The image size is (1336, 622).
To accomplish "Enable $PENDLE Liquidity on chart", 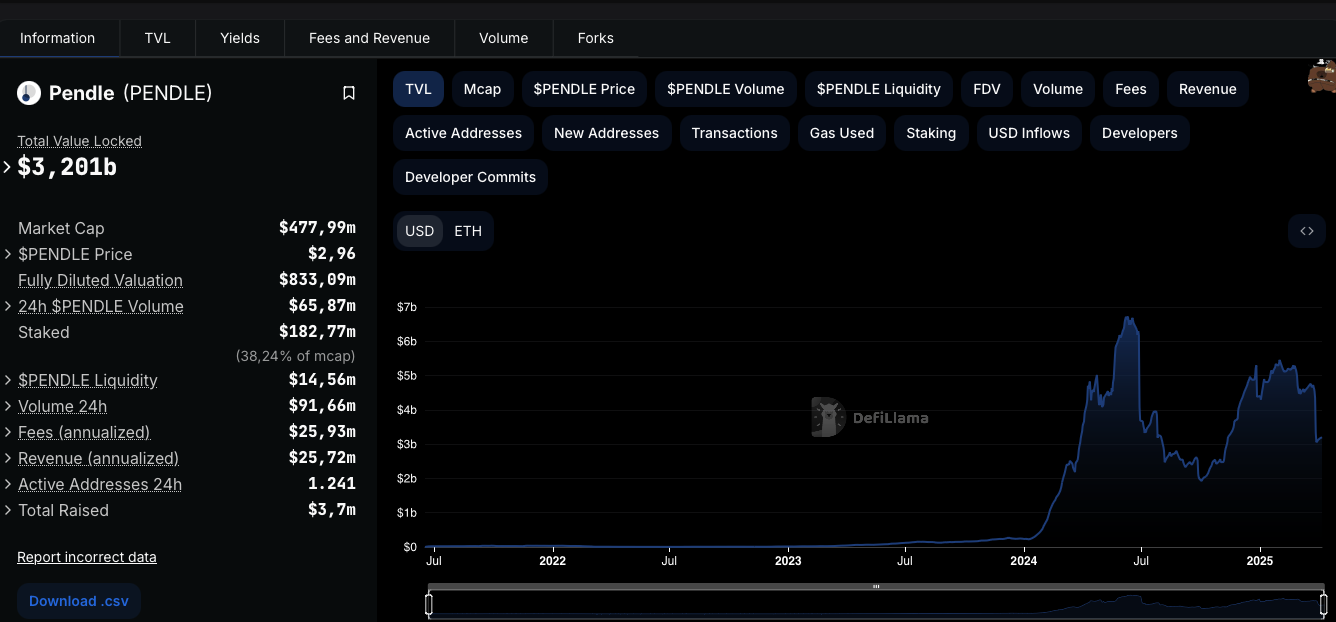I will point(879,89).
